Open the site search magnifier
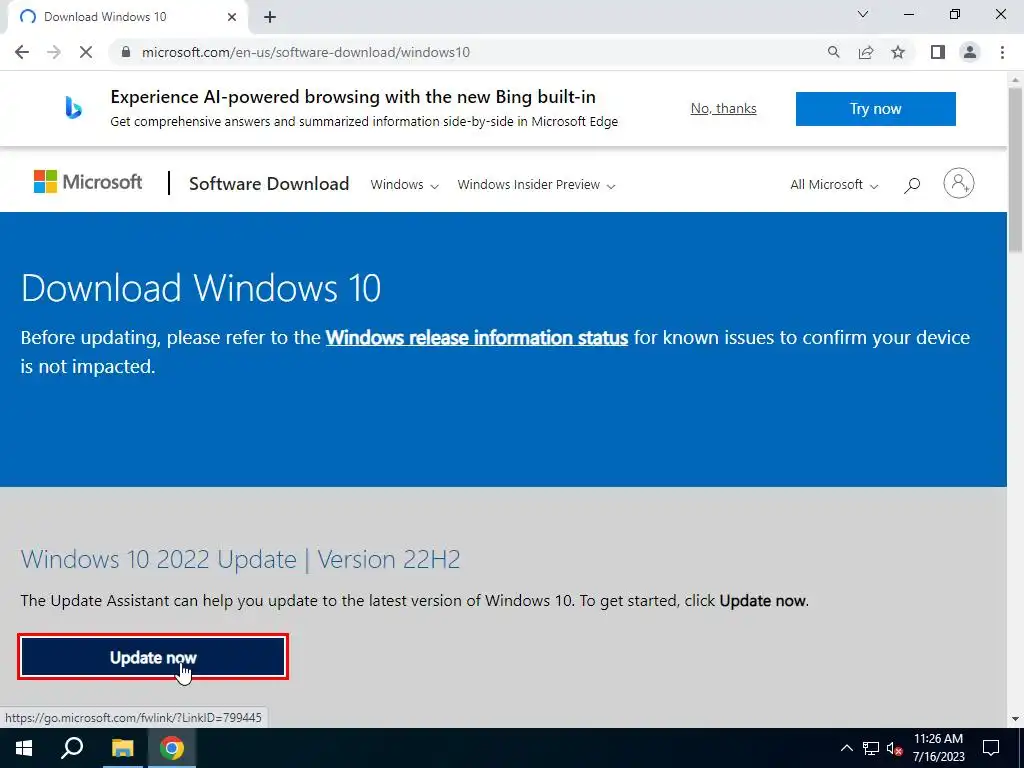This screenshot has height=768, width=1024. tap(912, 185)
